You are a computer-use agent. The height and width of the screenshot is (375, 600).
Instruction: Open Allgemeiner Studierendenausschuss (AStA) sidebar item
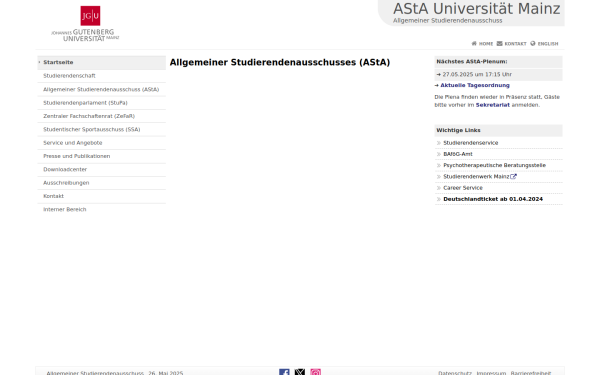tap(101, 89)
